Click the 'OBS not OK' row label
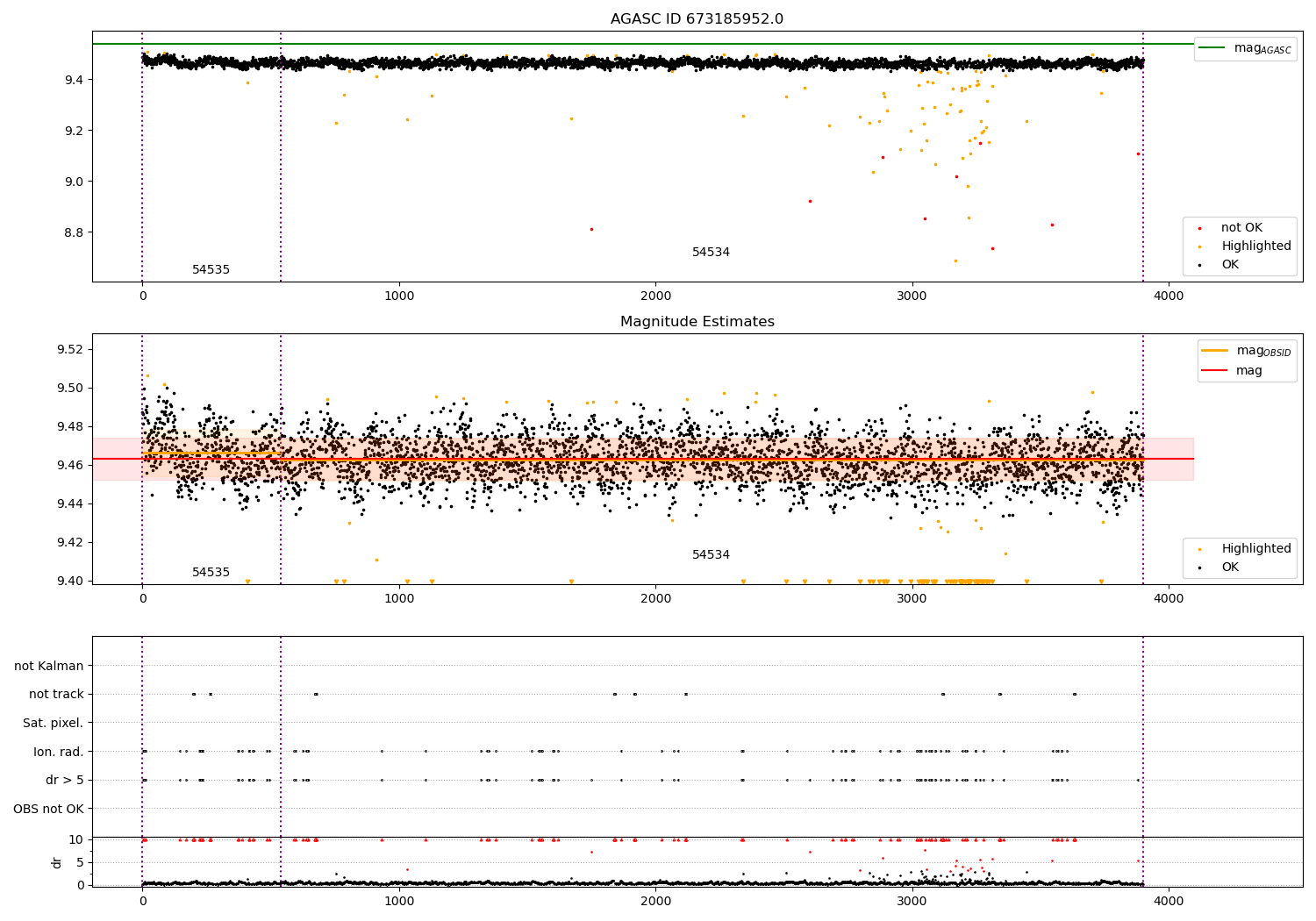This screenshot has height=921, width=1316. pyautogui.click(x=49, y=810)
